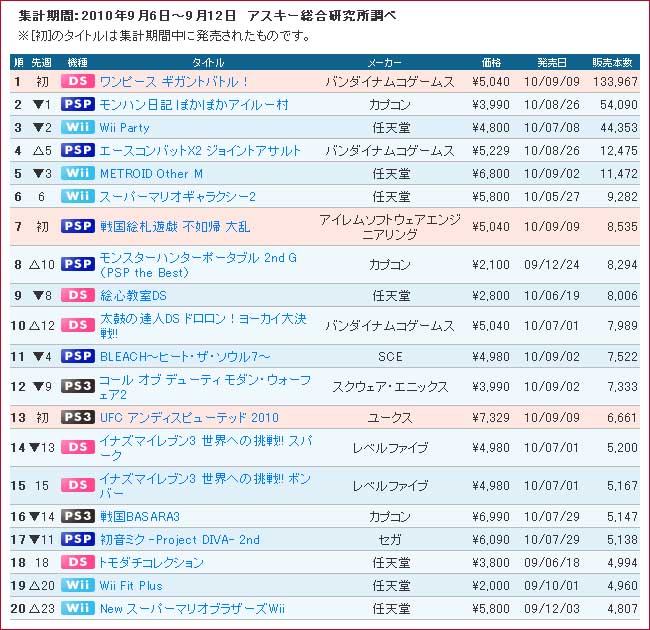Open the モンハン日記 ぽかぽかアイルー村 link
650x630 pixels.
[x=194, y=104]
